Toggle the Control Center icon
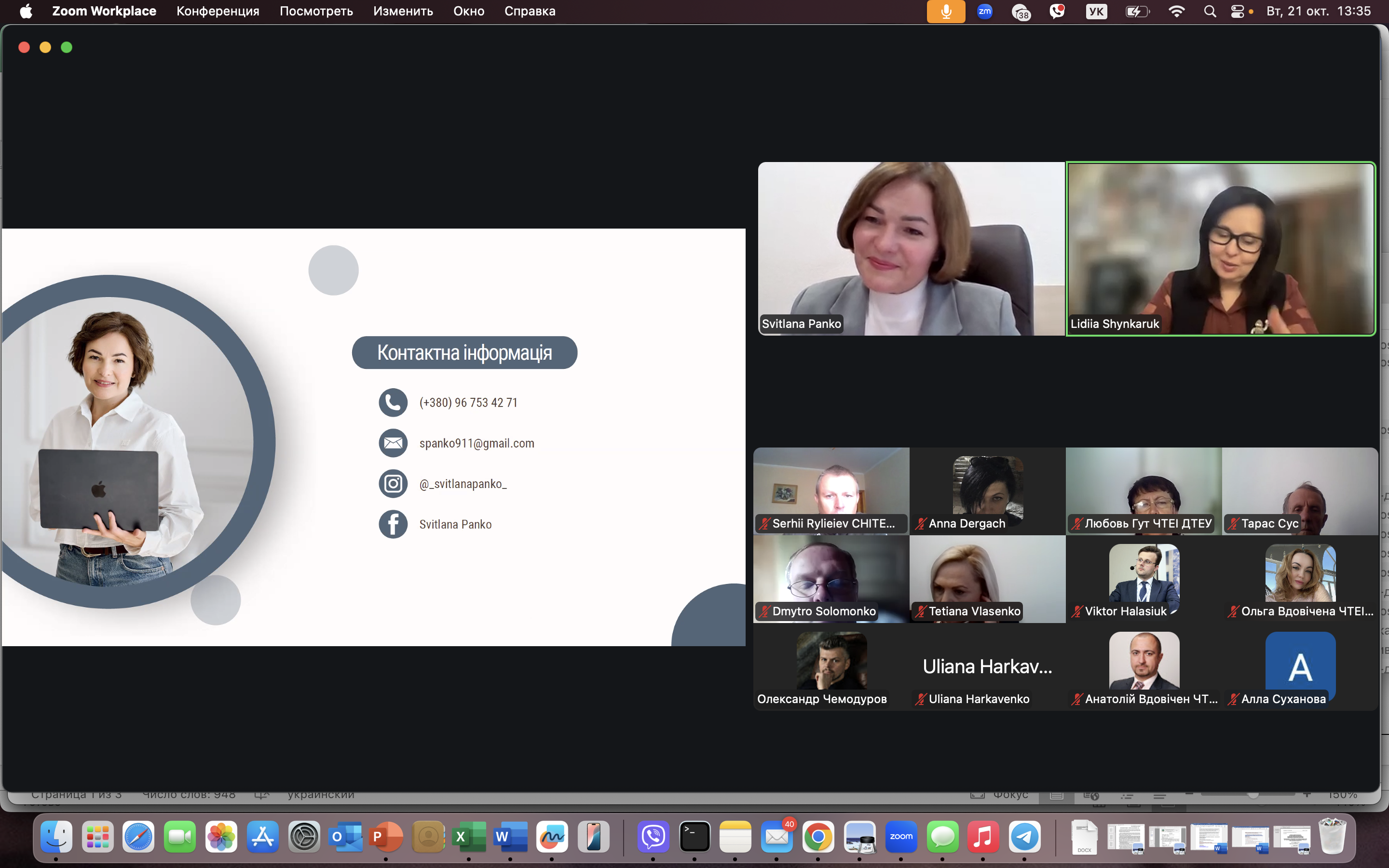The width and height of the screenshot is (1389, 868). [x=1238, y=12]
